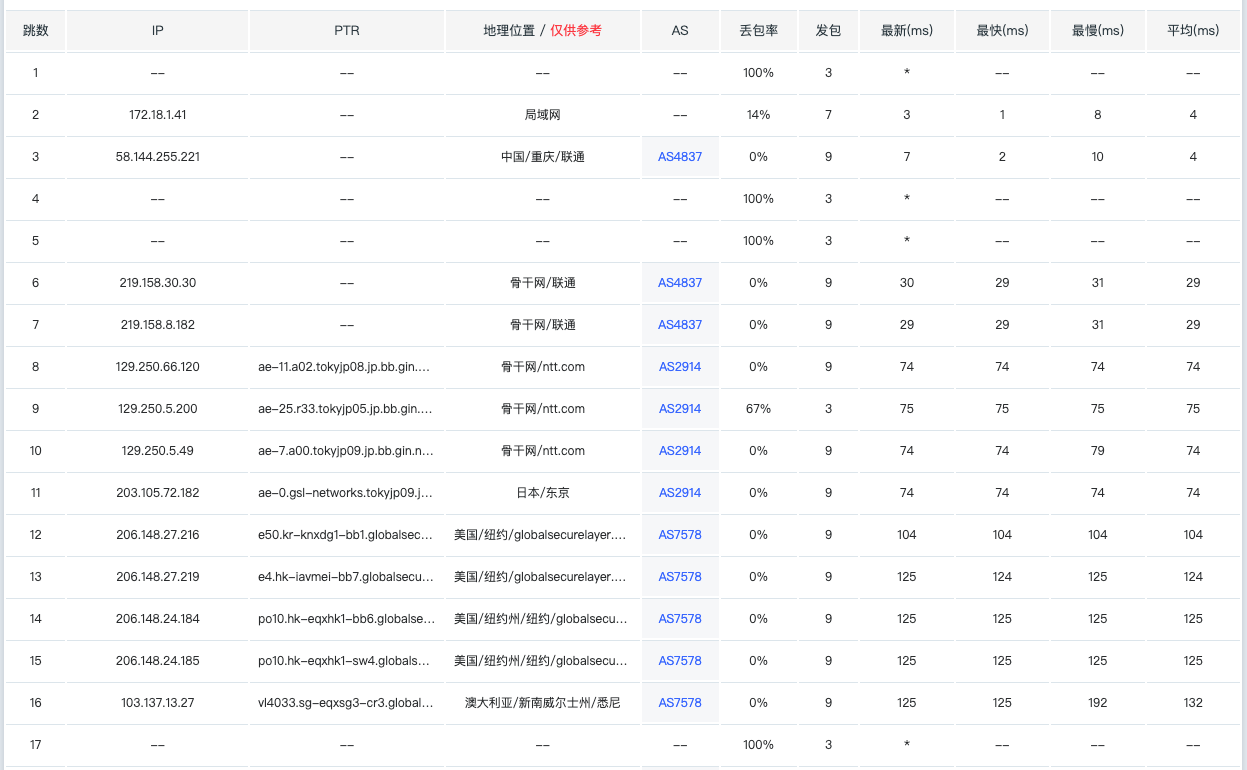Click the 丢包率 column header
This screenshot has width=1247, height=770.
pos(759,31)
